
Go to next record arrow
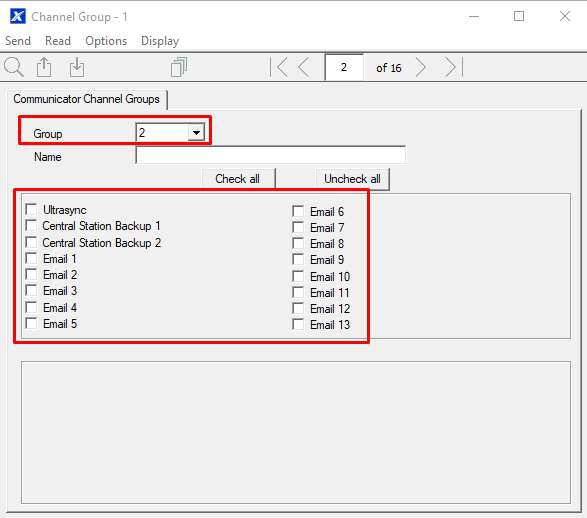[421, 67]
